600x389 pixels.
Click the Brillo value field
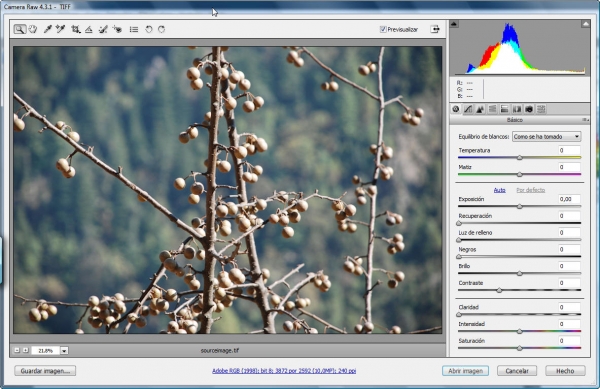pos(569,266)
